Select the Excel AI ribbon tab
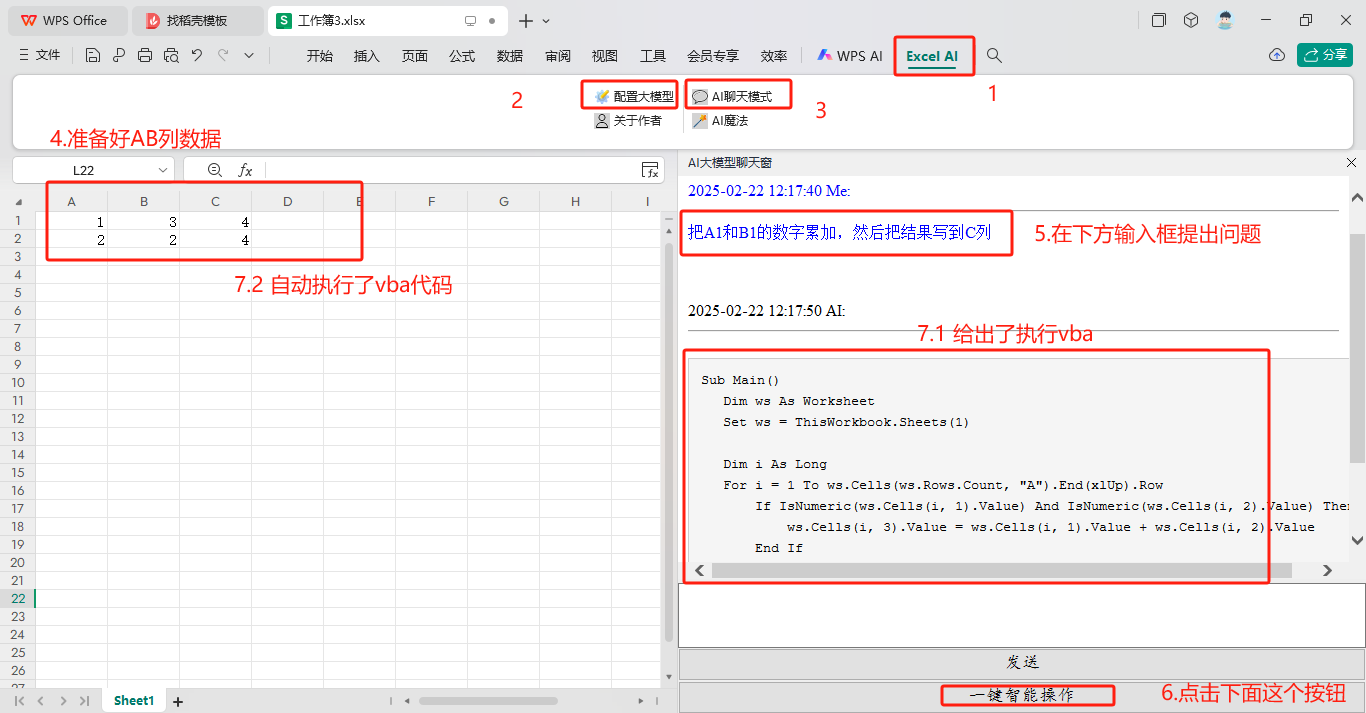 pos(932,56)
